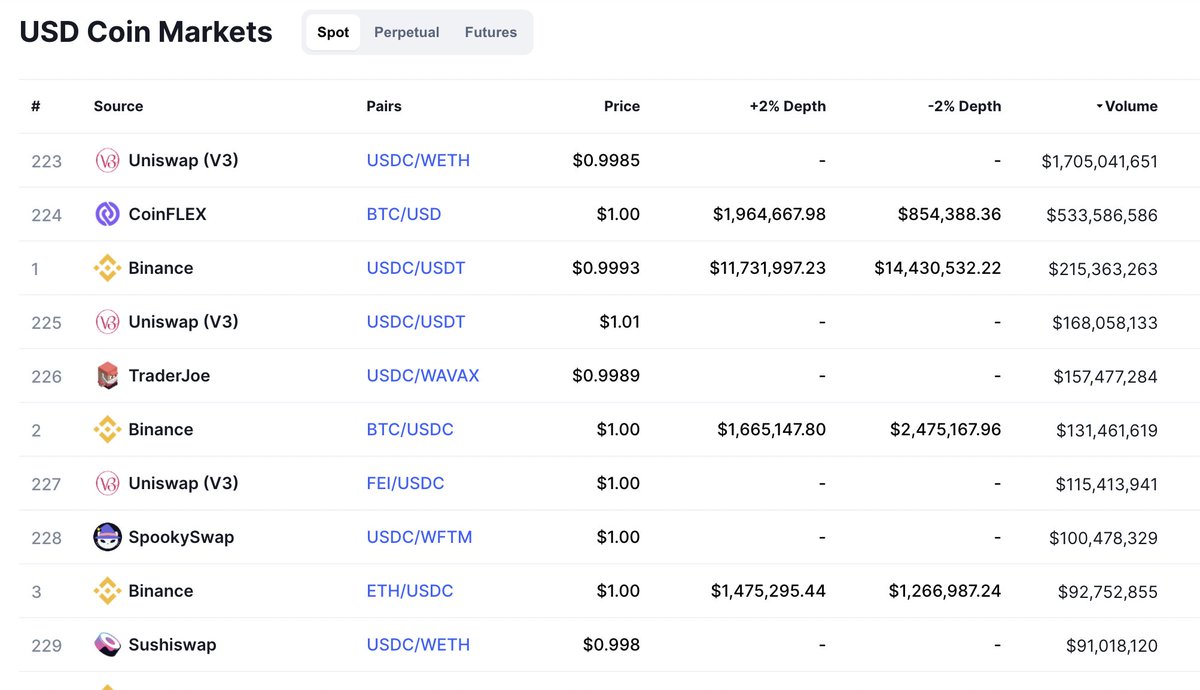This screenshot has width=1200, height=690.
Task: Sort by the -2% Depth column header
Action: pos(965,106)
